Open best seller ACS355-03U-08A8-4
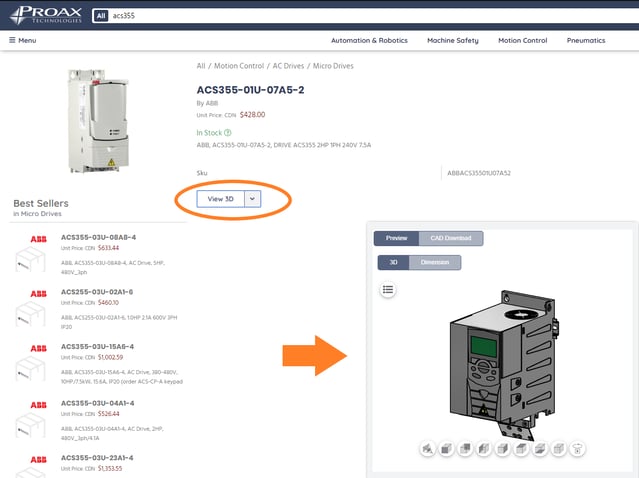The height and width of the screenshot is (478, 639). [x=98, y=237]
